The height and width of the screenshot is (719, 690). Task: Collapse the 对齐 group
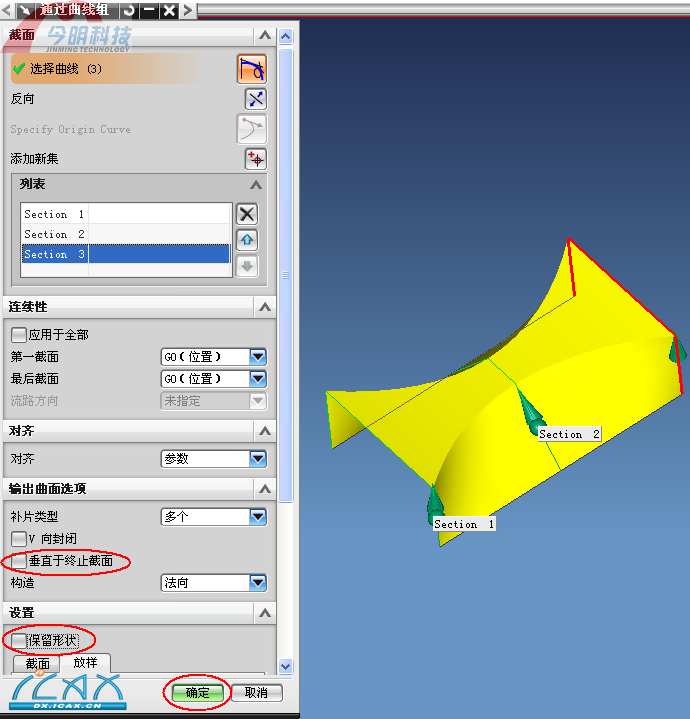coord(265,431)
